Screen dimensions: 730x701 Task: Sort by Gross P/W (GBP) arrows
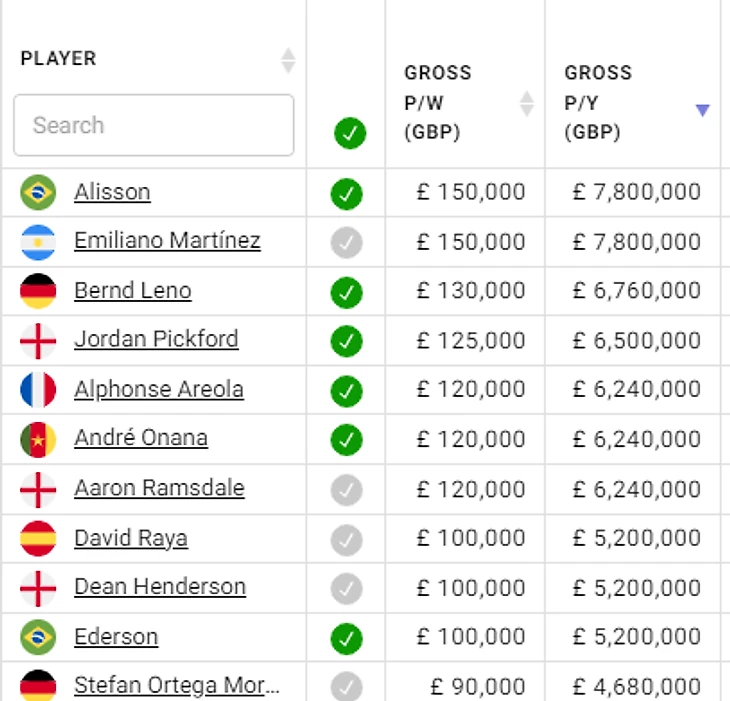(526, 103)
